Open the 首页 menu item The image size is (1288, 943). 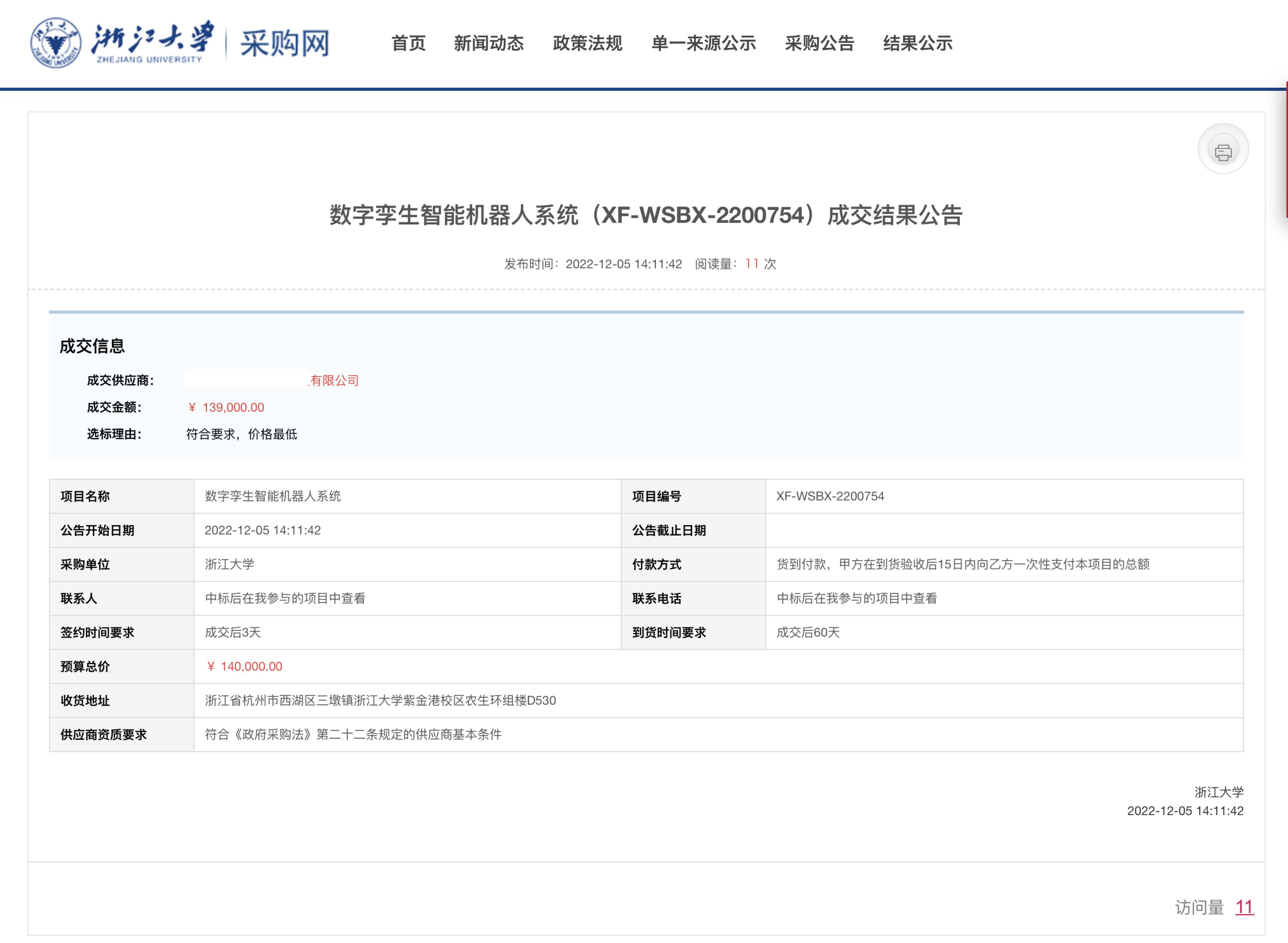click(x=408, y=43)
